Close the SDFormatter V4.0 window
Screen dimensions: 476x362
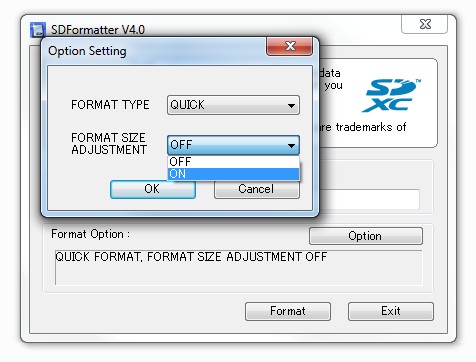click(x=424, y=24)
